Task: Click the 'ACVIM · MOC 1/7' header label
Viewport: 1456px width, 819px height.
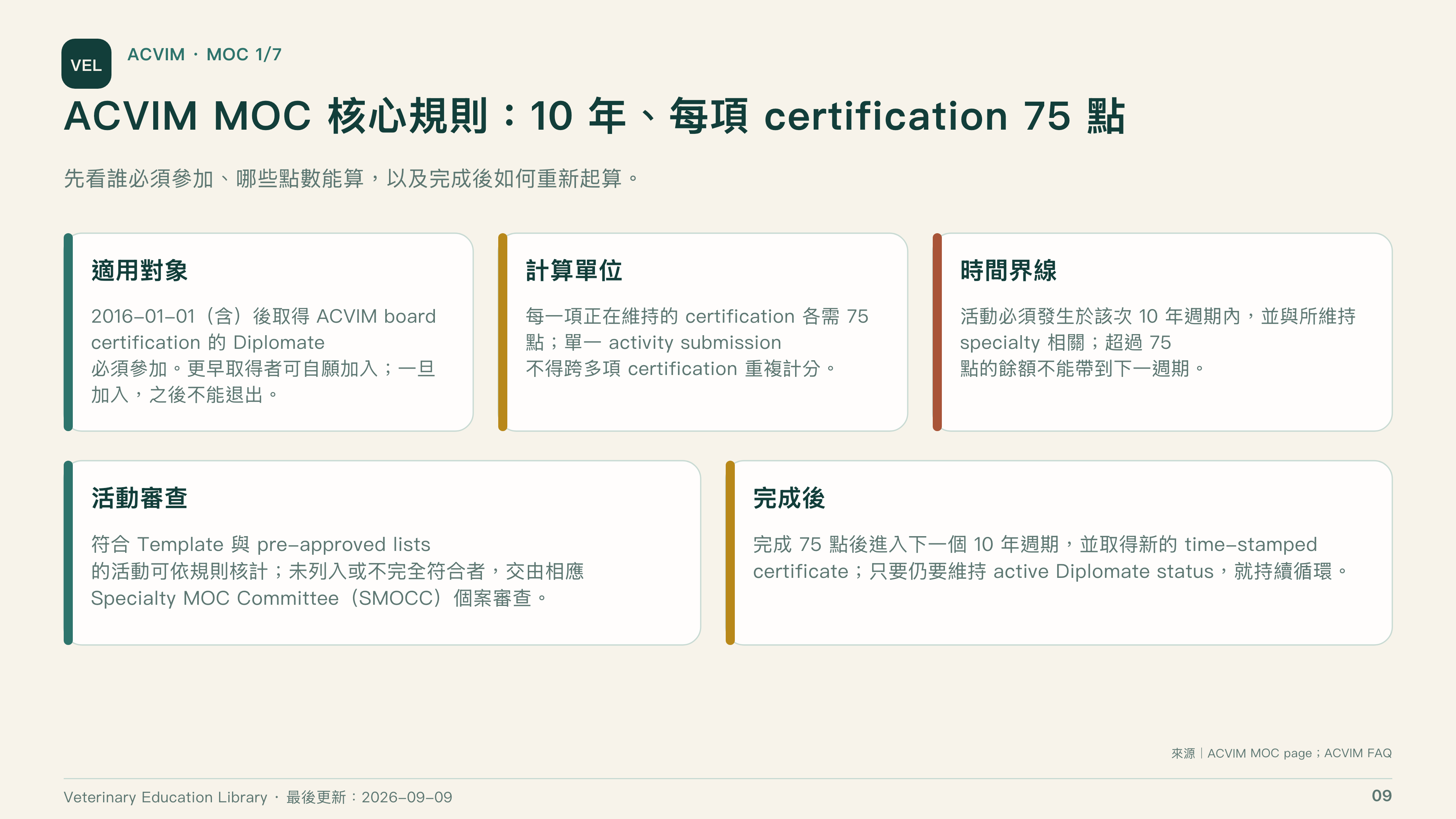Action: [204, 54]
